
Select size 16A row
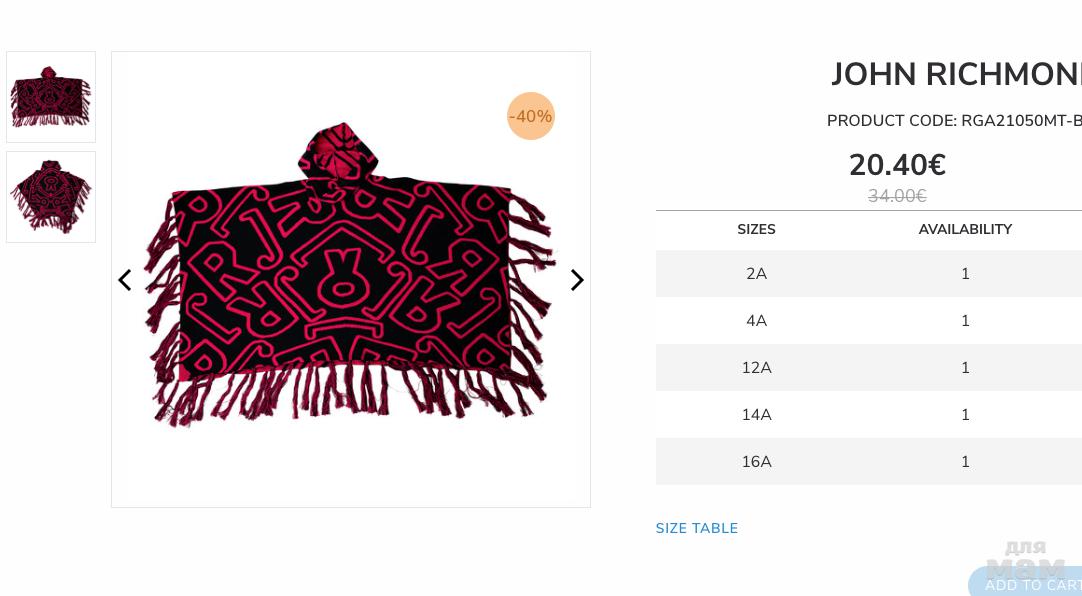(x=756, y=462)
